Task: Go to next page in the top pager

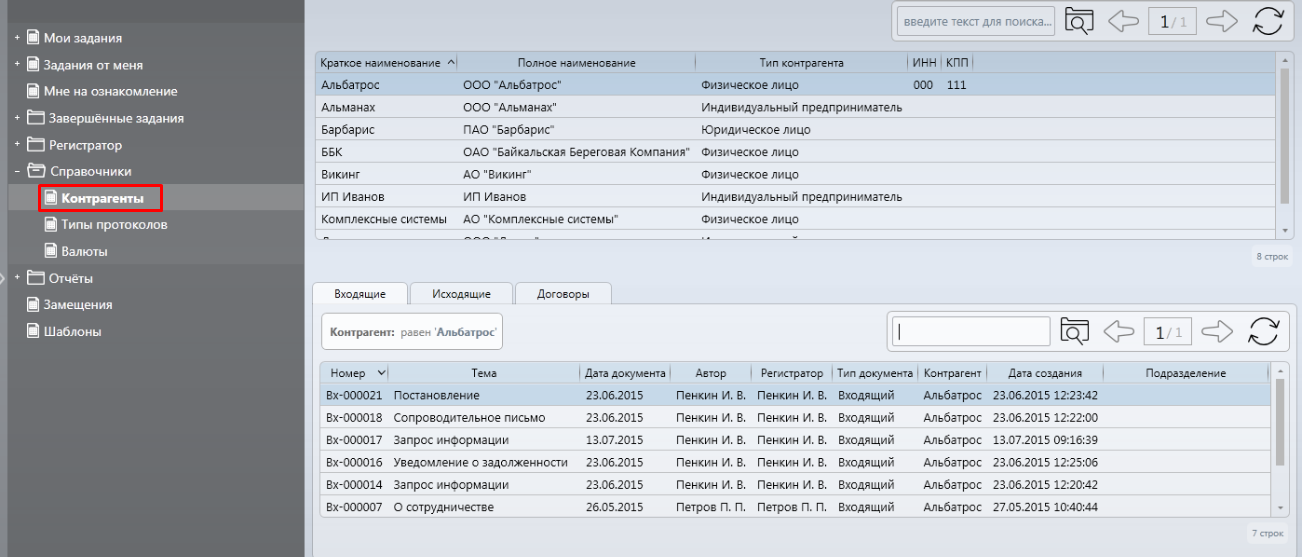Action: click(1222, 21)
